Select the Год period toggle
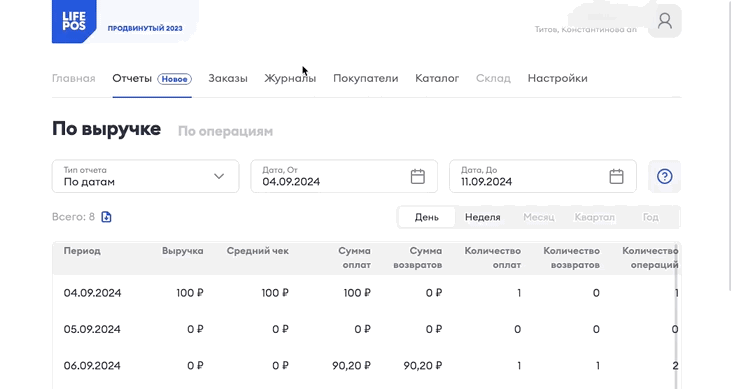 pos(650,217)
